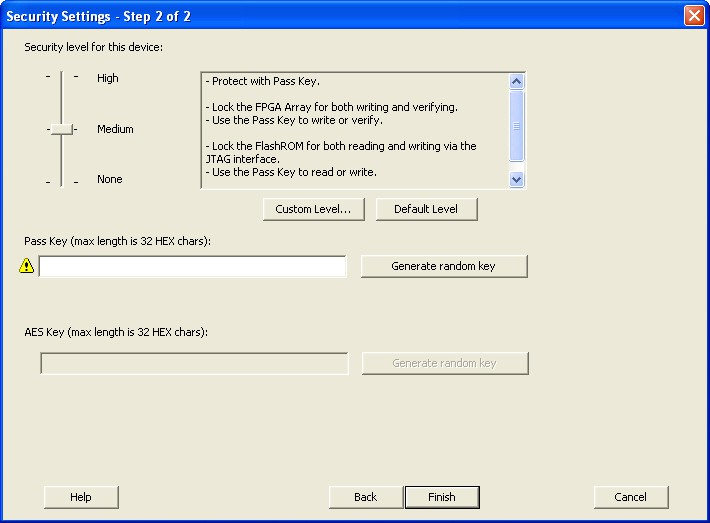Generate random key for Pass Key
The height and width of the screenshot is (523, 710).
click(x=444, y=266)
